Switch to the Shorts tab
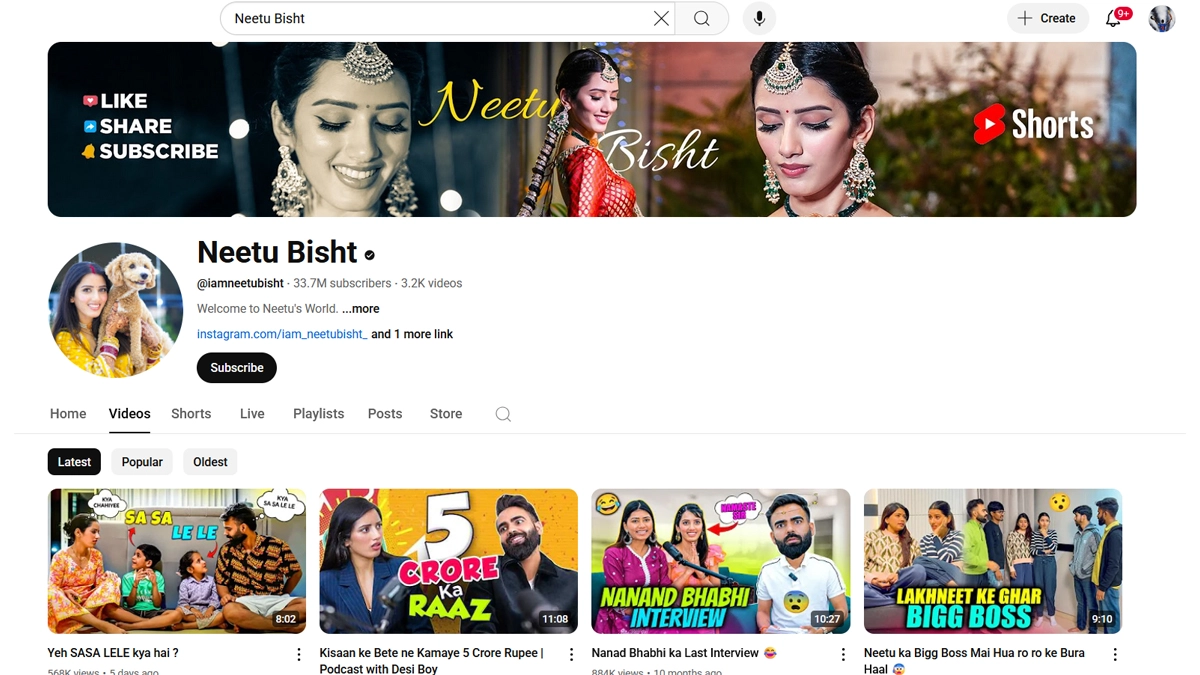 (x=191, y=414)
